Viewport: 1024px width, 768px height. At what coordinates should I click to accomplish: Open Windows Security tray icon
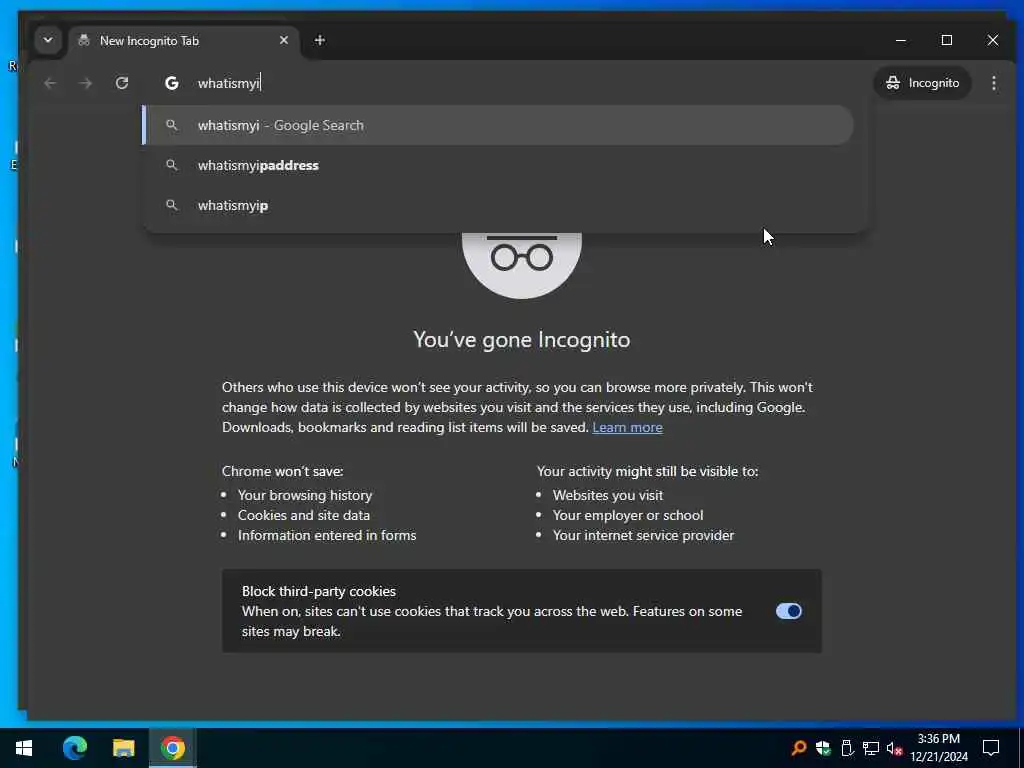(823, 748)
